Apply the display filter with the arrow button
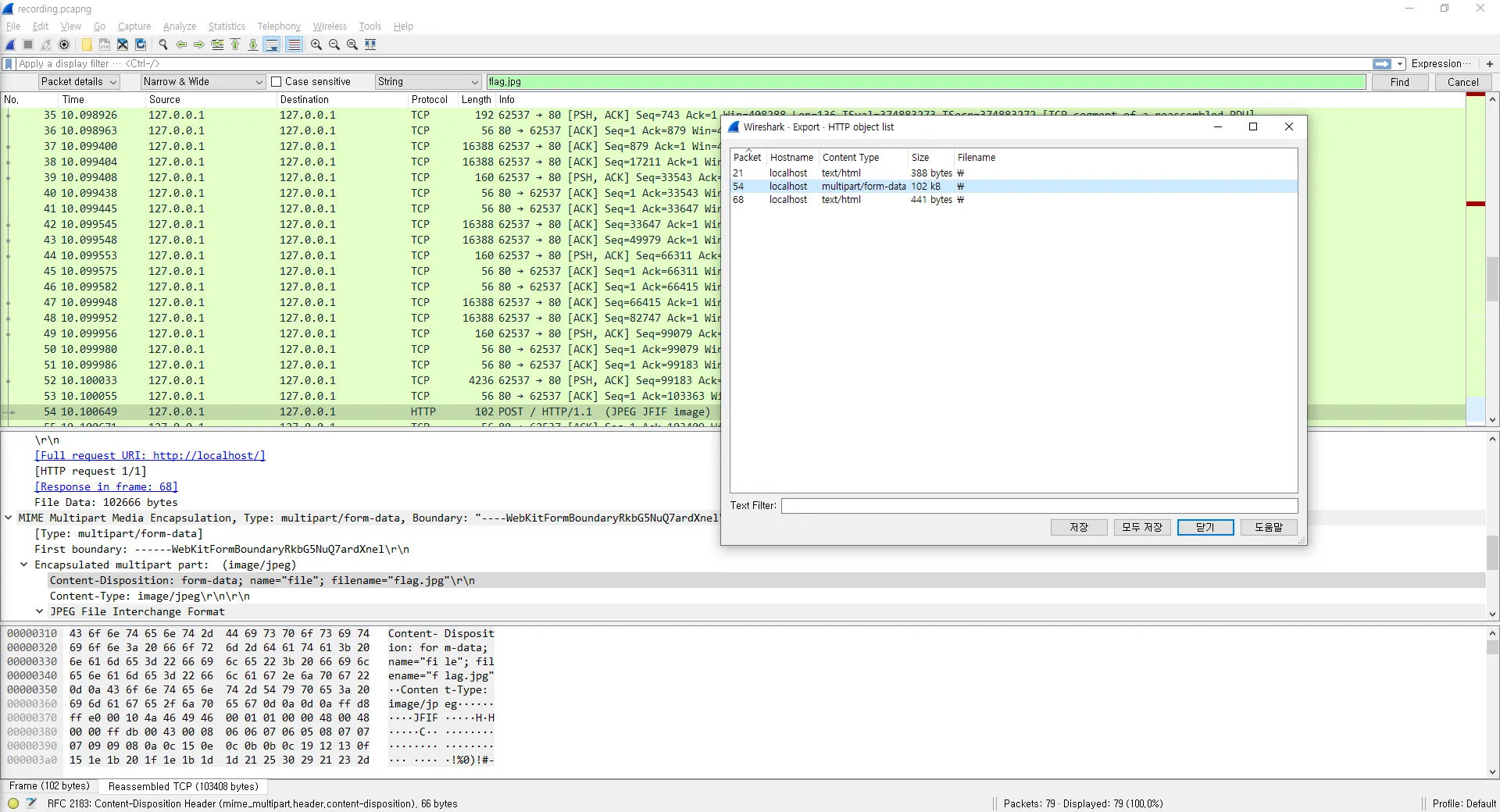This screenshot has width=1500, height=812. 1382,64
